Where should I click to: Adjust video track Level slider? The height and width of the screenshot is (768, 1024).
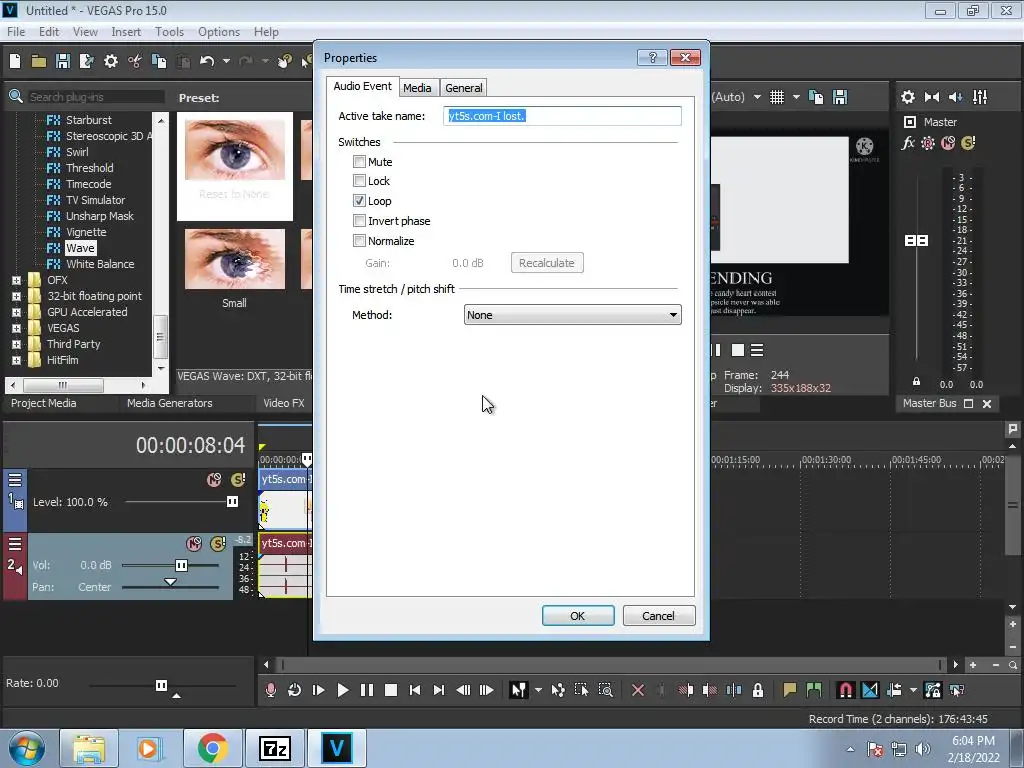point(232,502)
